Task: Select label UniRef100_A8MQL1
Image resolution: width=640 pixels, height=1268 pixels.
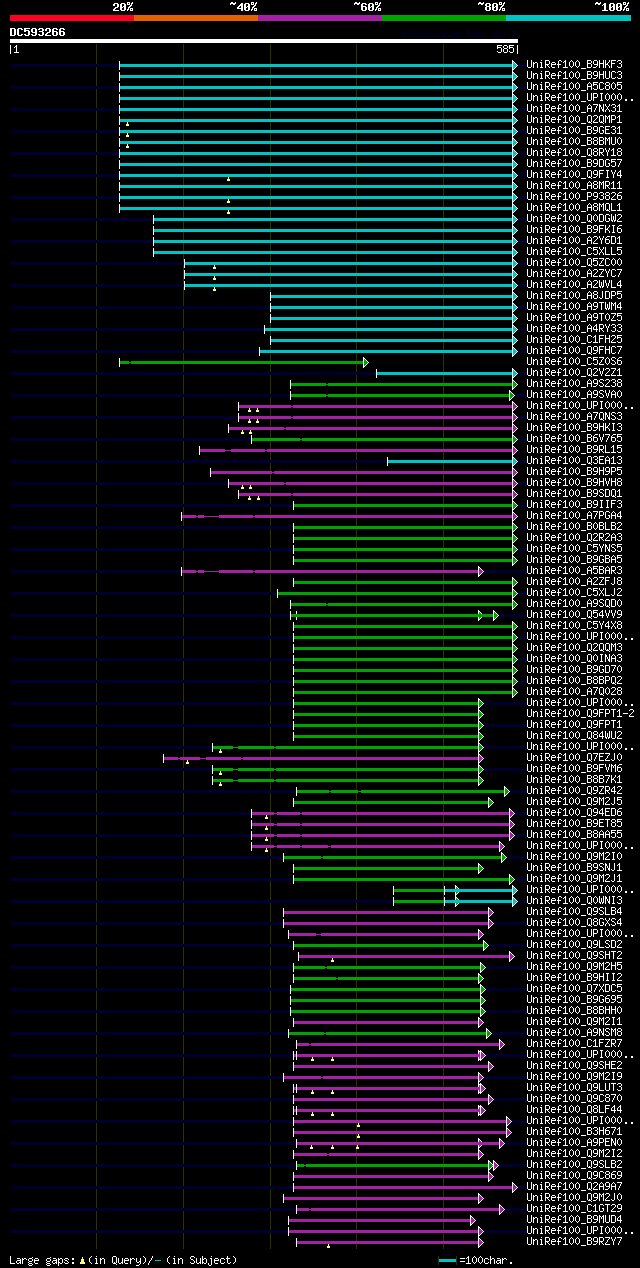Action: click(574, 208)
